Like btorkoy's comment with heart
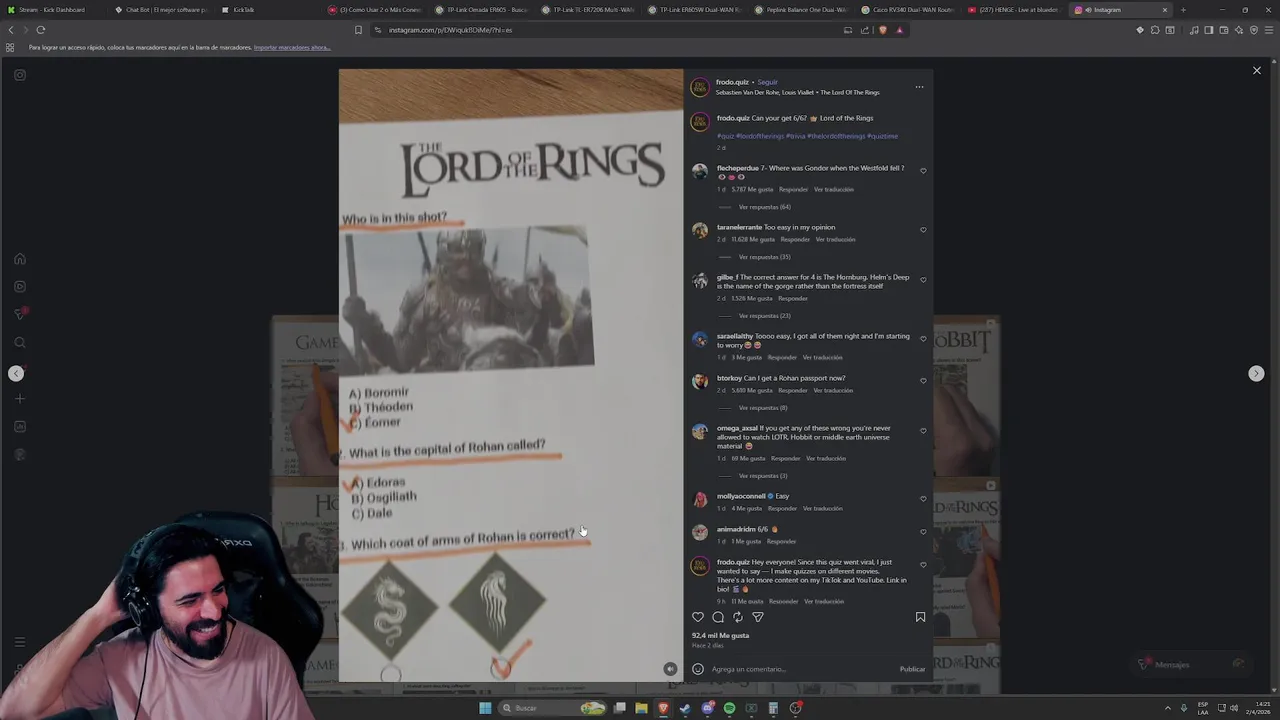Viewport: 1280px width, 720px height. click(x=923, y=381)
